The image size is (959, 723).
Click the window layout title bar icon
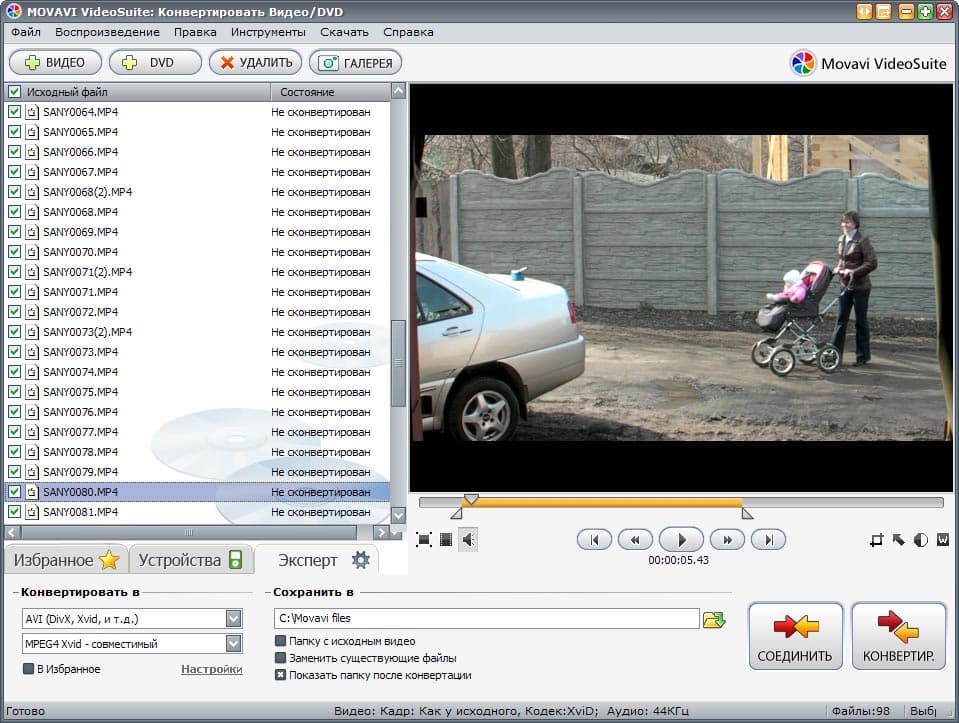(884, 12)
